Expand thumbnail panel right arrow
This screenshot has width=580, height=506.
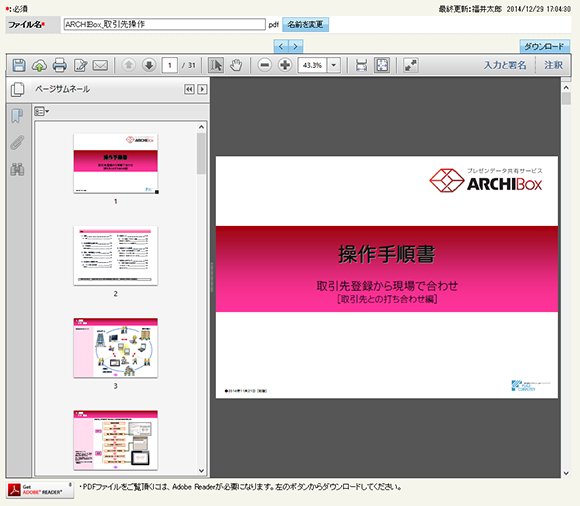pos(202,89)
